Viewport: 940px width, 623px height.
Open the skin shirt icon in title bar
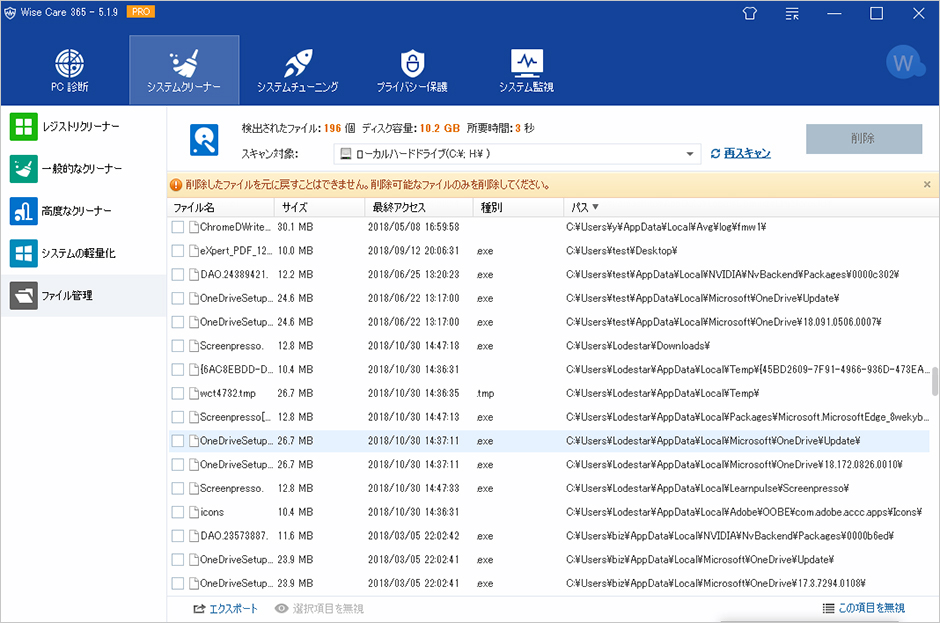click(749, 13)
